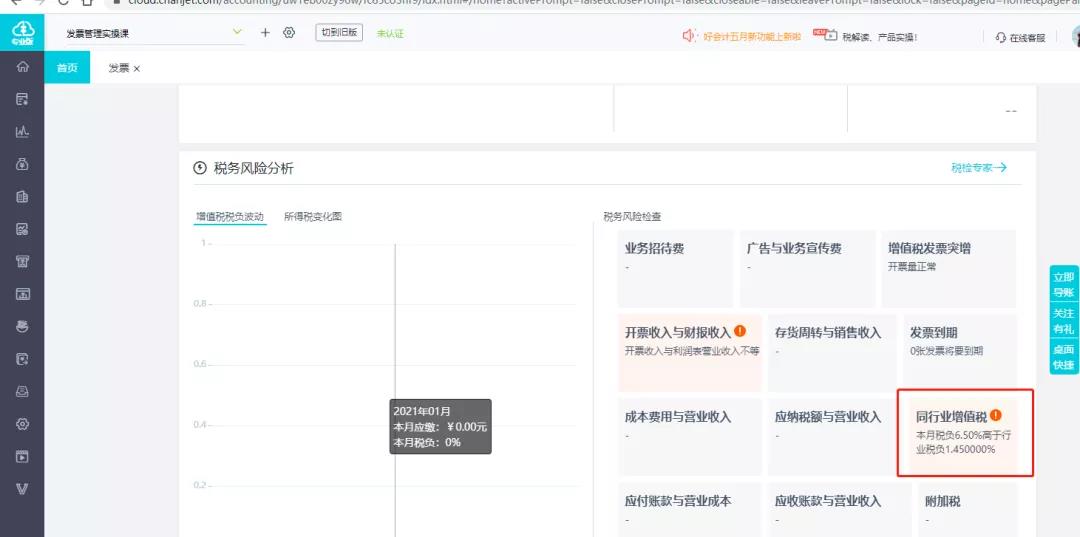This screenshot has height=537, width=1080.
Task: Click the V-shaped icon in the sidebar
Action: 22,490
